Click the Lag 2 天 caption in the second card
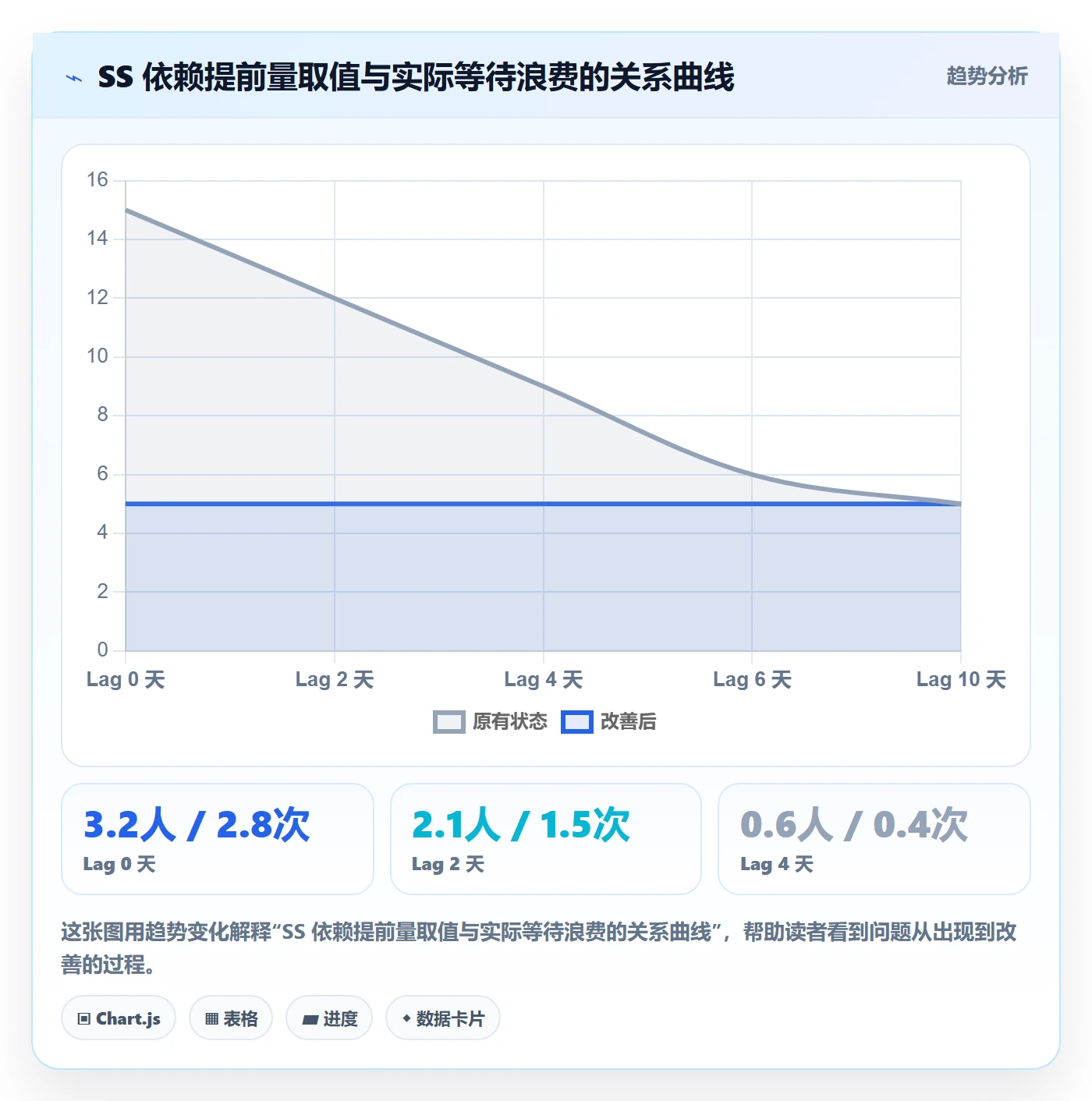The image size is (1092, 1101). (448, 864)
